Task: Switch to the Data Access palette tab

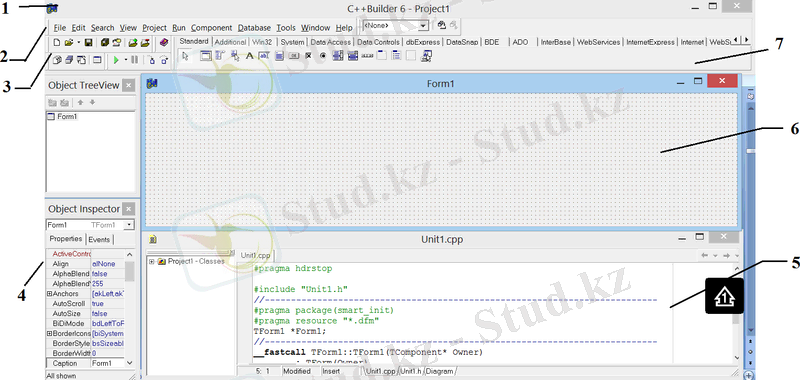Action: coord(331,42)
